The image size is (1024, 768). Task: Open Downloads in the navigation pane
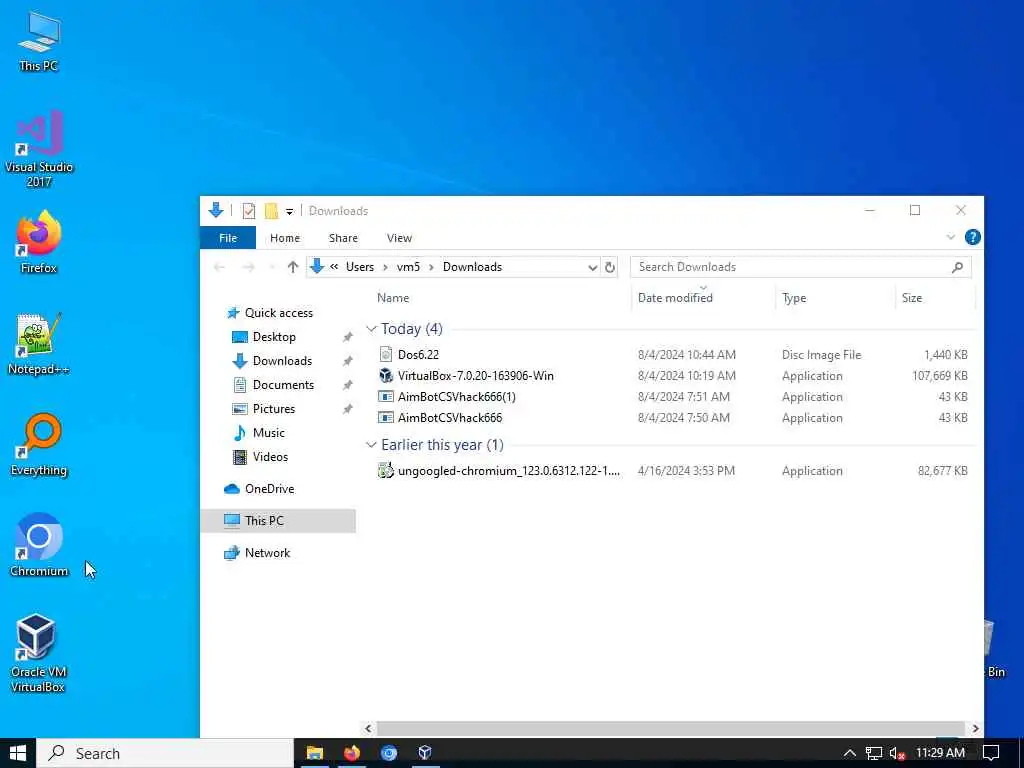tap(282, 361)
